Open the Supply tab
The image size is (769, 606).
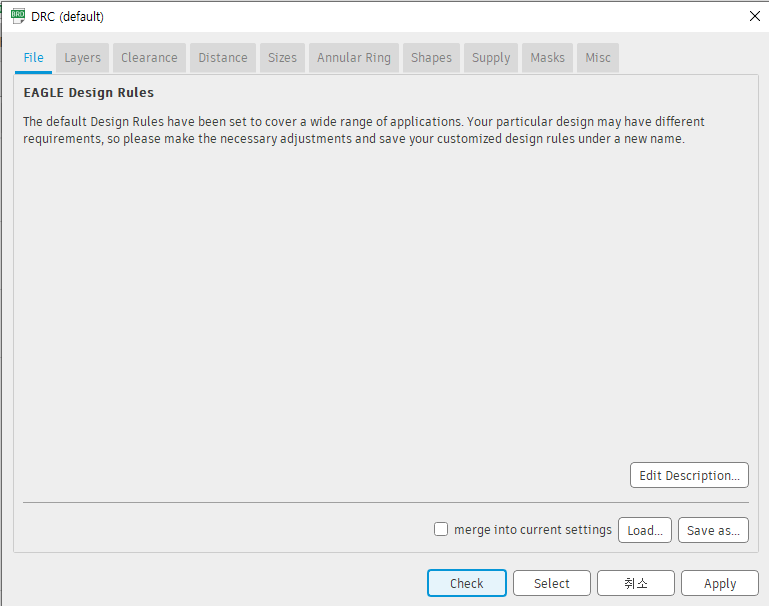pyautogui.click(x=491, y=58)
